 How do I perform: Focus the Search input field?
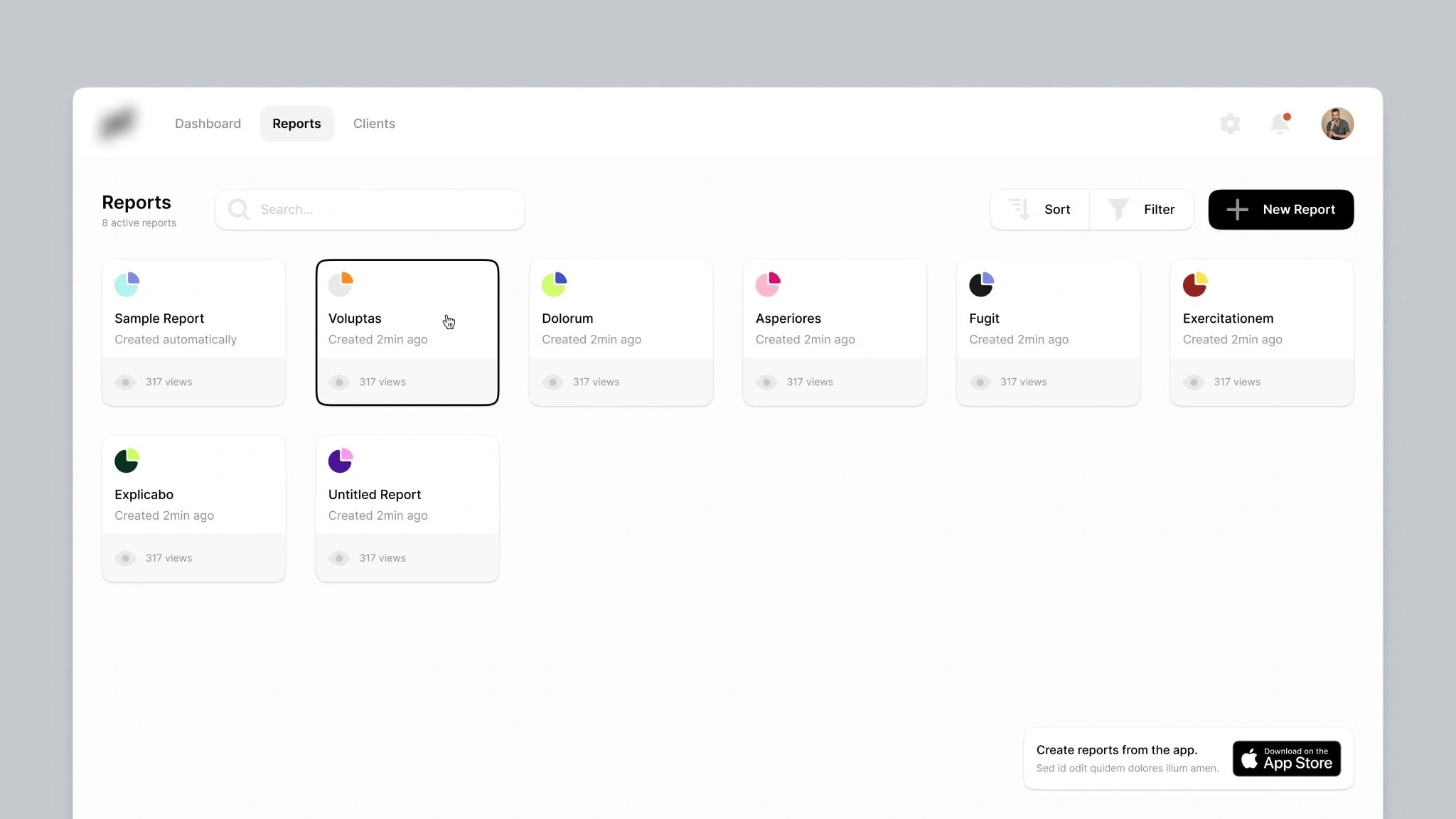point(370,209)
